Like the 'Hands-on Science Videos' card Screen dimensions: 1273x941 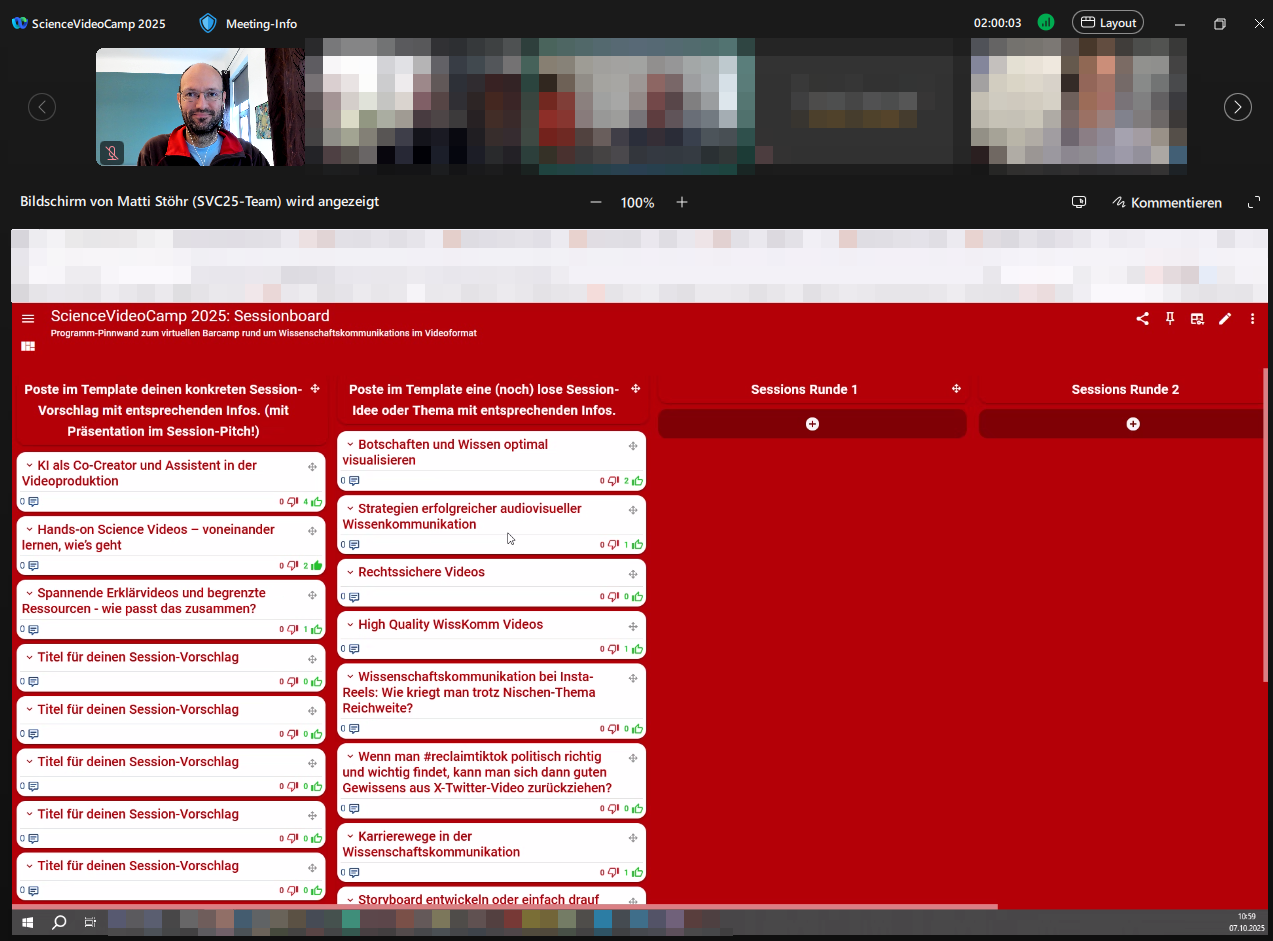coord(317,566)
